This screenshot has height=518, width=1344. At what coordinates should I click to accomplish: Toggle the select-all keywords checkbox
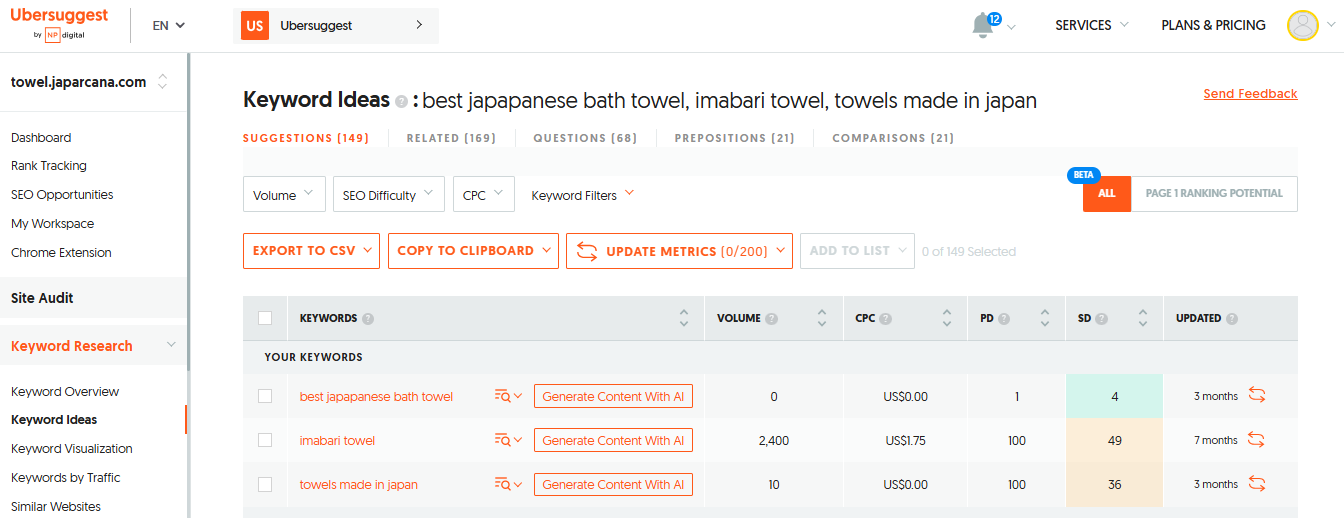(x=265, y=318)
